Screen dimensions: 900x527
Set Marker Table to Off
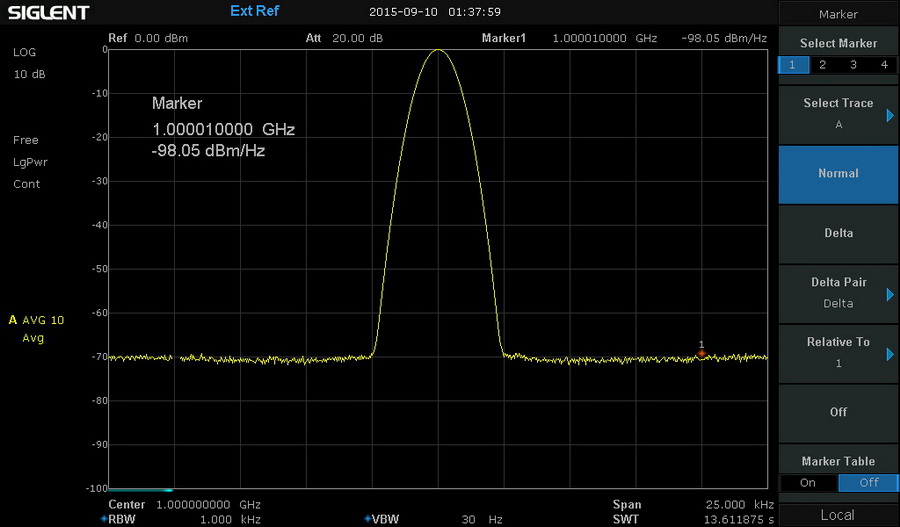pos(868,483)
